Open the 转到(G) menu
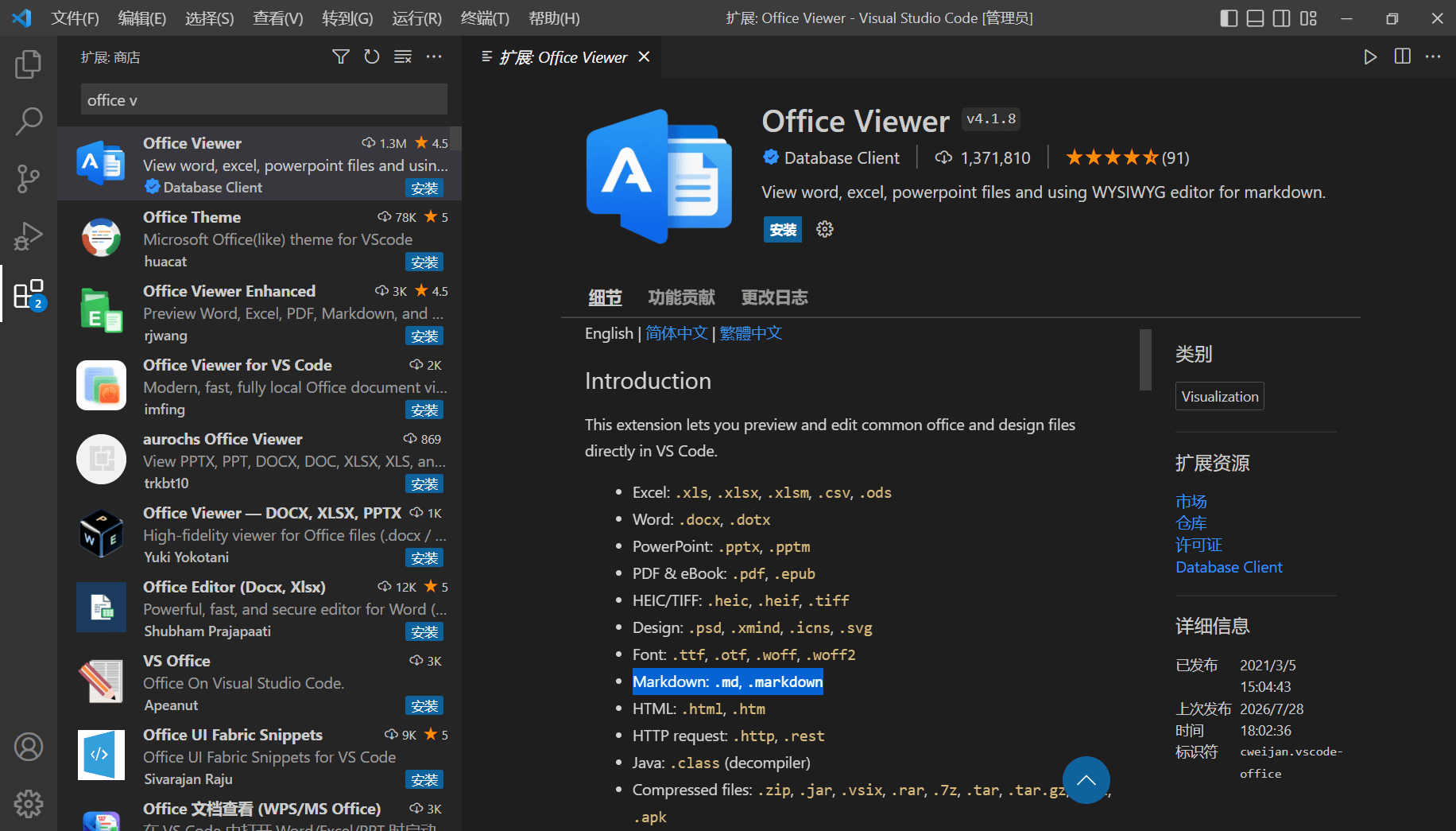The height and width of the screenshot is (831, 1456). pos(347,17)
